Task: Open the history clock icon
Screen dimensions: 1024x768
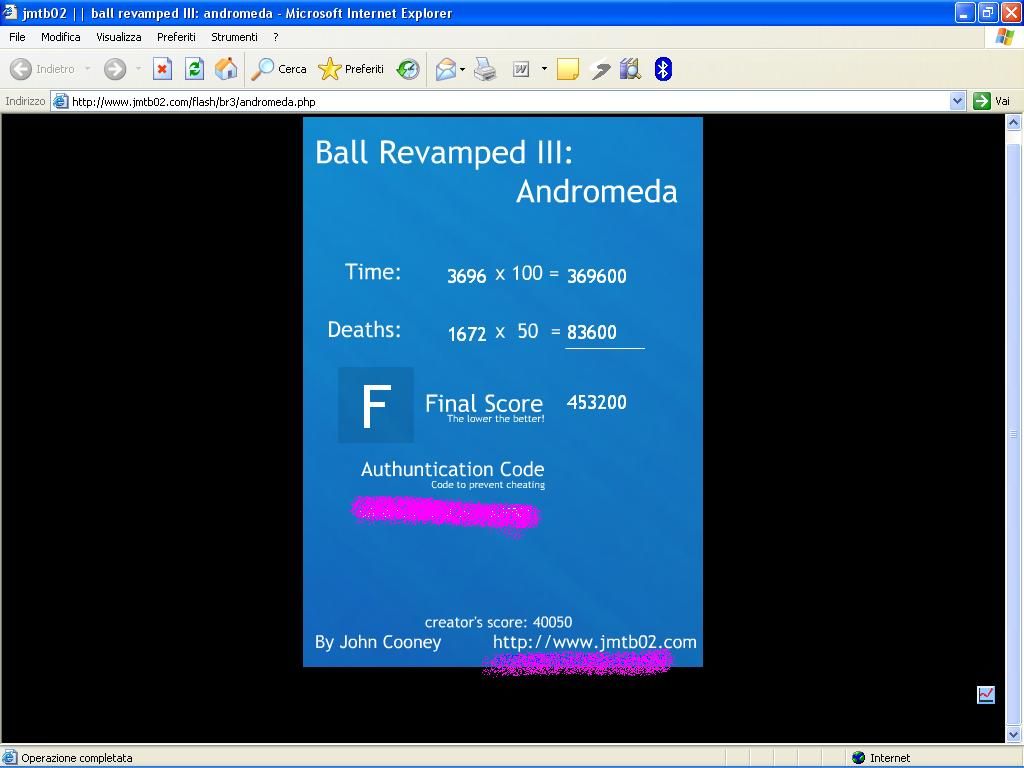Action: (x=408, y=69)
